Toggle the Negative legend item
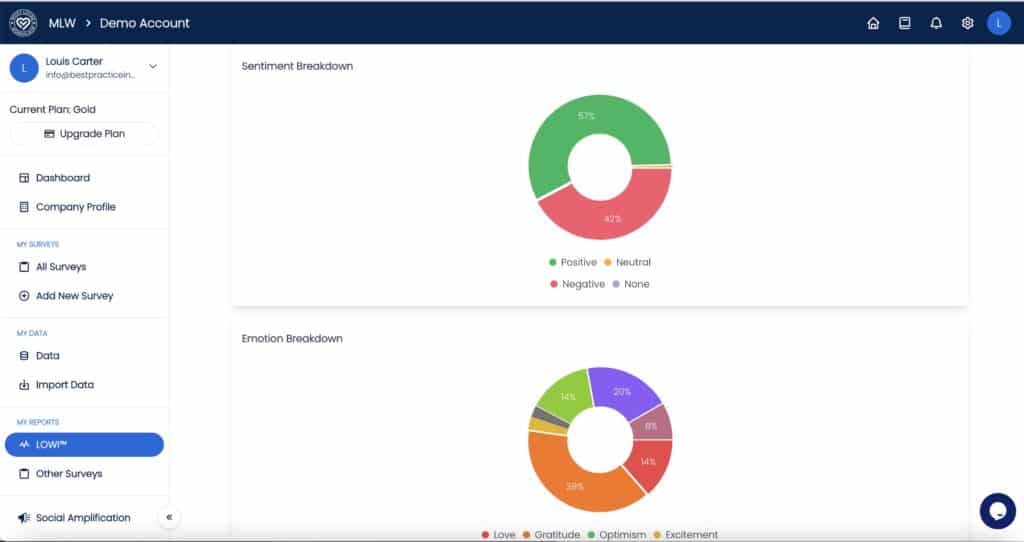This screenshot has width=1024, height=542. 577,284
